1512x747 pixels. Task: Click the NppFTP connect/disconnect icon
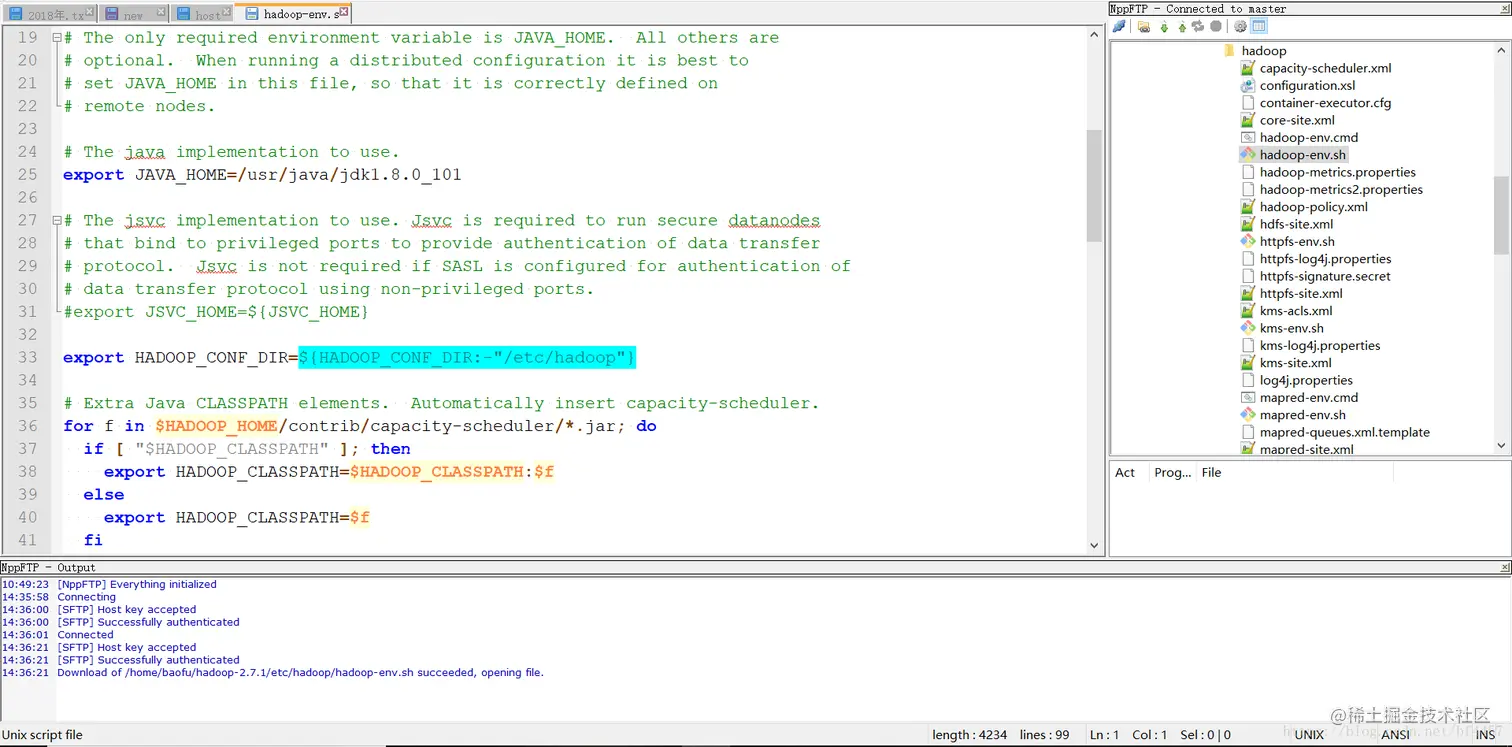point(1119,27)
